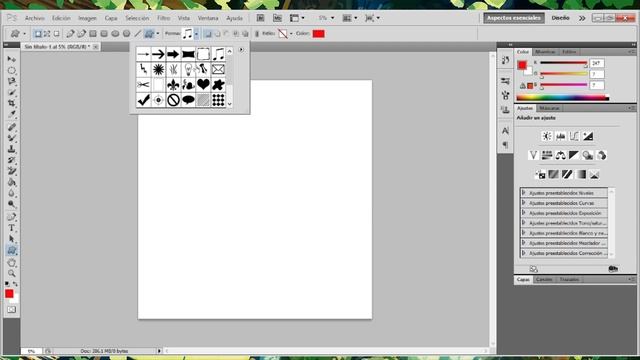This screenshot has width=640, height=360.
Task: Open the Paragraph panel from dock
Action: [x=505, y=145]
